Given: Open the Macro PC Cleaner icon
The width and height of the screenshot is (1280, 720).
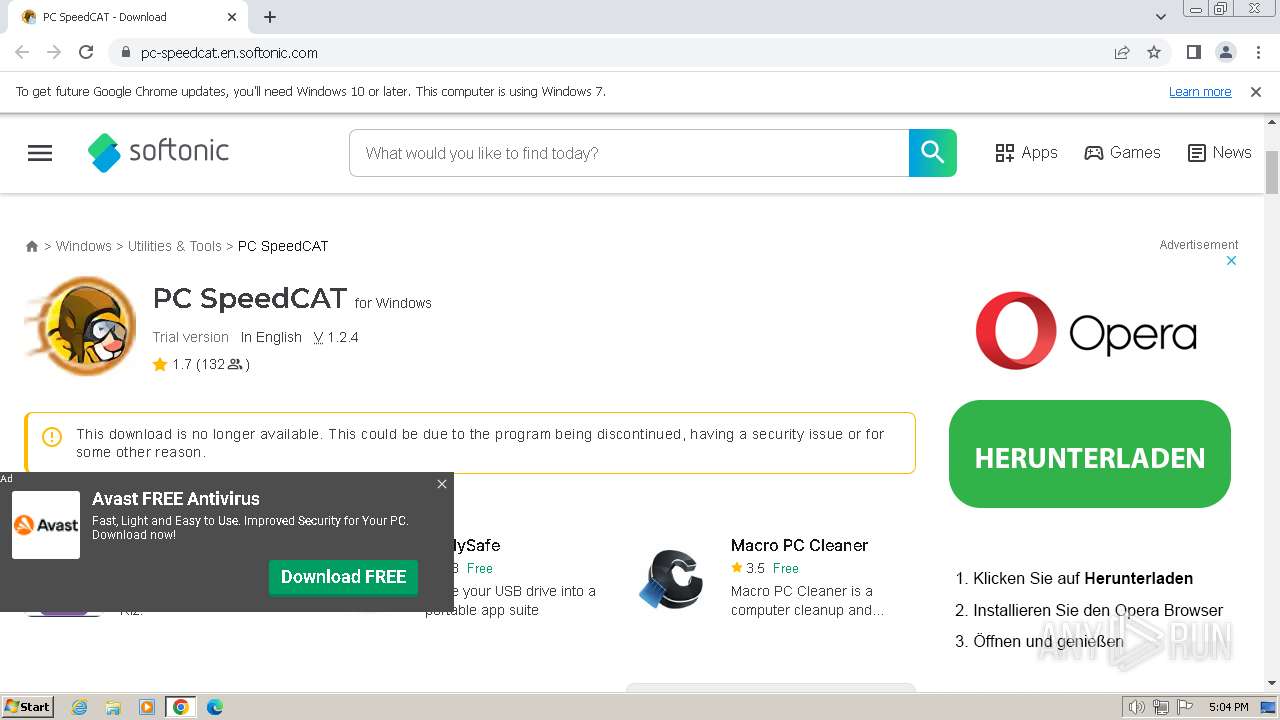Looking at the screenshot, I should pos(671,578).
